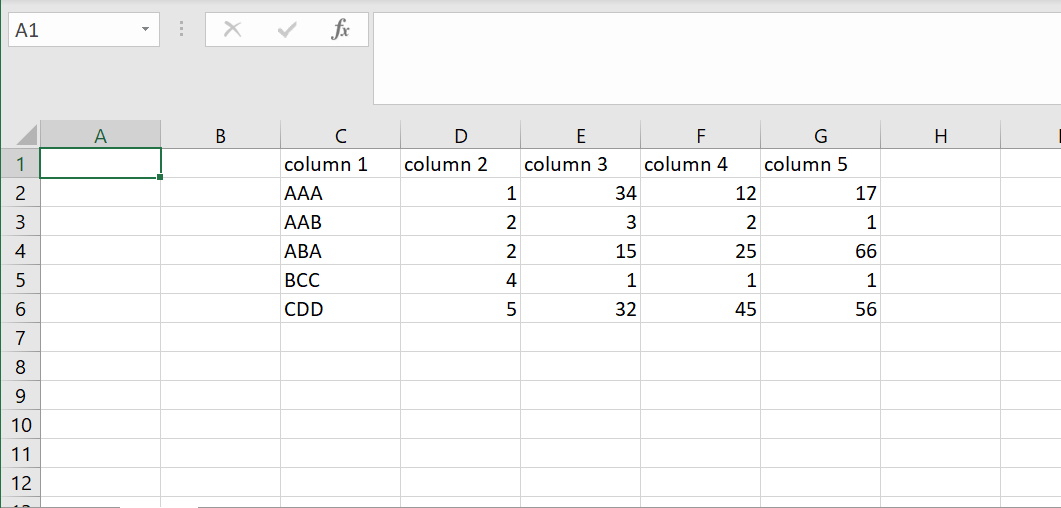Click the Insert Function fx icon
This screenshot has width=1061, height=508.
340,30
